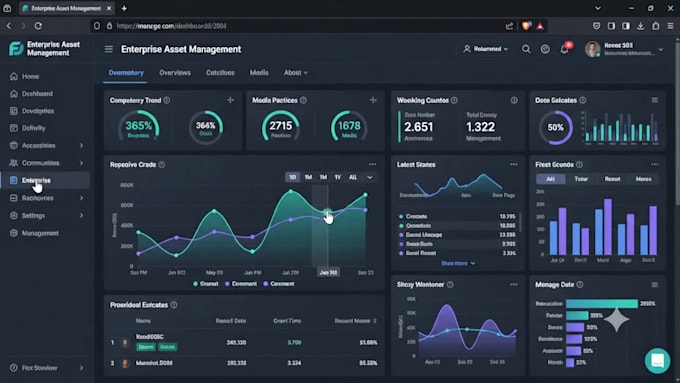
Task: Select Dashboard in the sidebar
Action: point(37,94)
